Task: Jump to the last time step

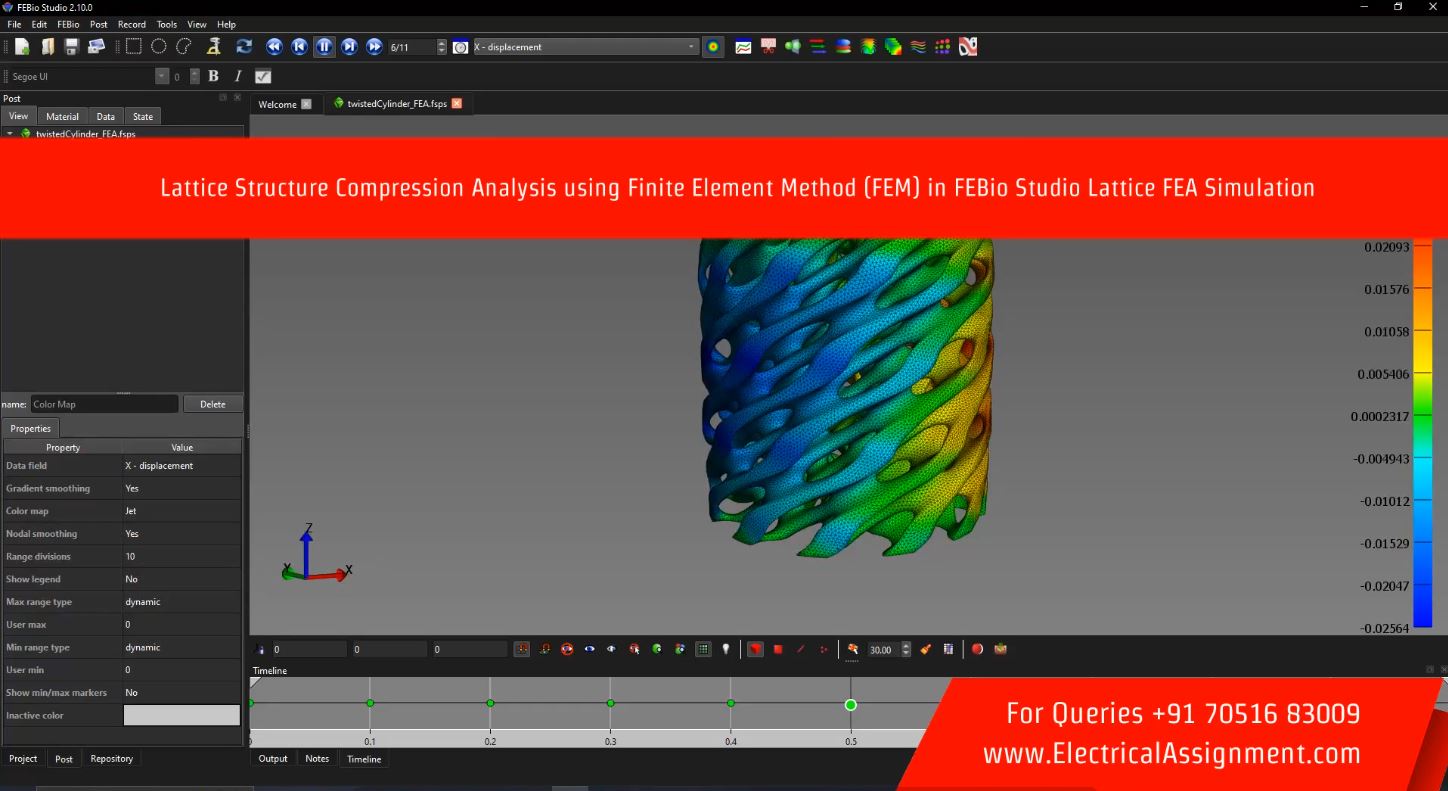Action: pyautogui.click(x=374, y=47)
